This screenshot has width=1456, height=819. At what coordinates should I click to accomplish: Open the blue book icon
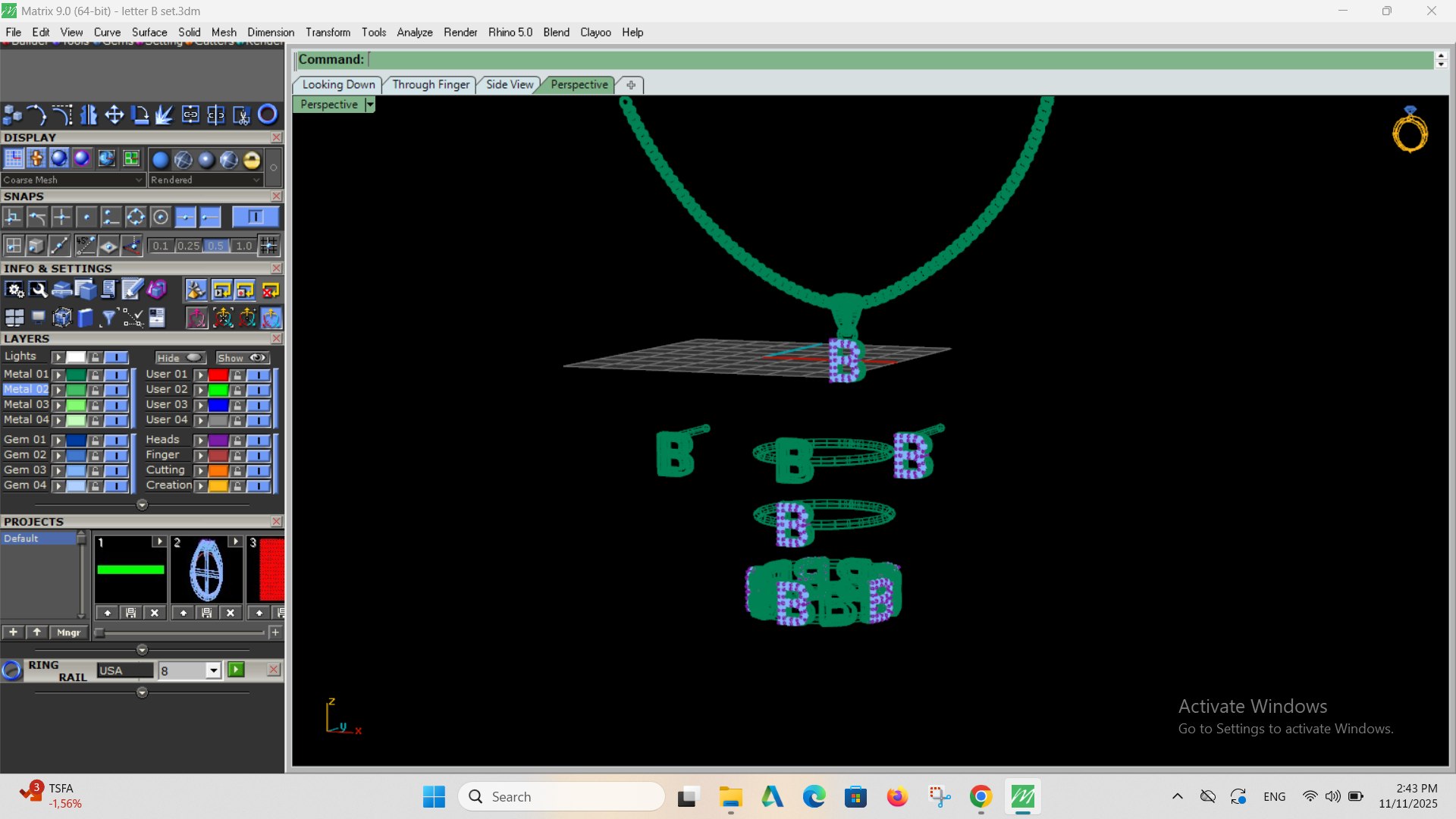(x=85, y=318)
